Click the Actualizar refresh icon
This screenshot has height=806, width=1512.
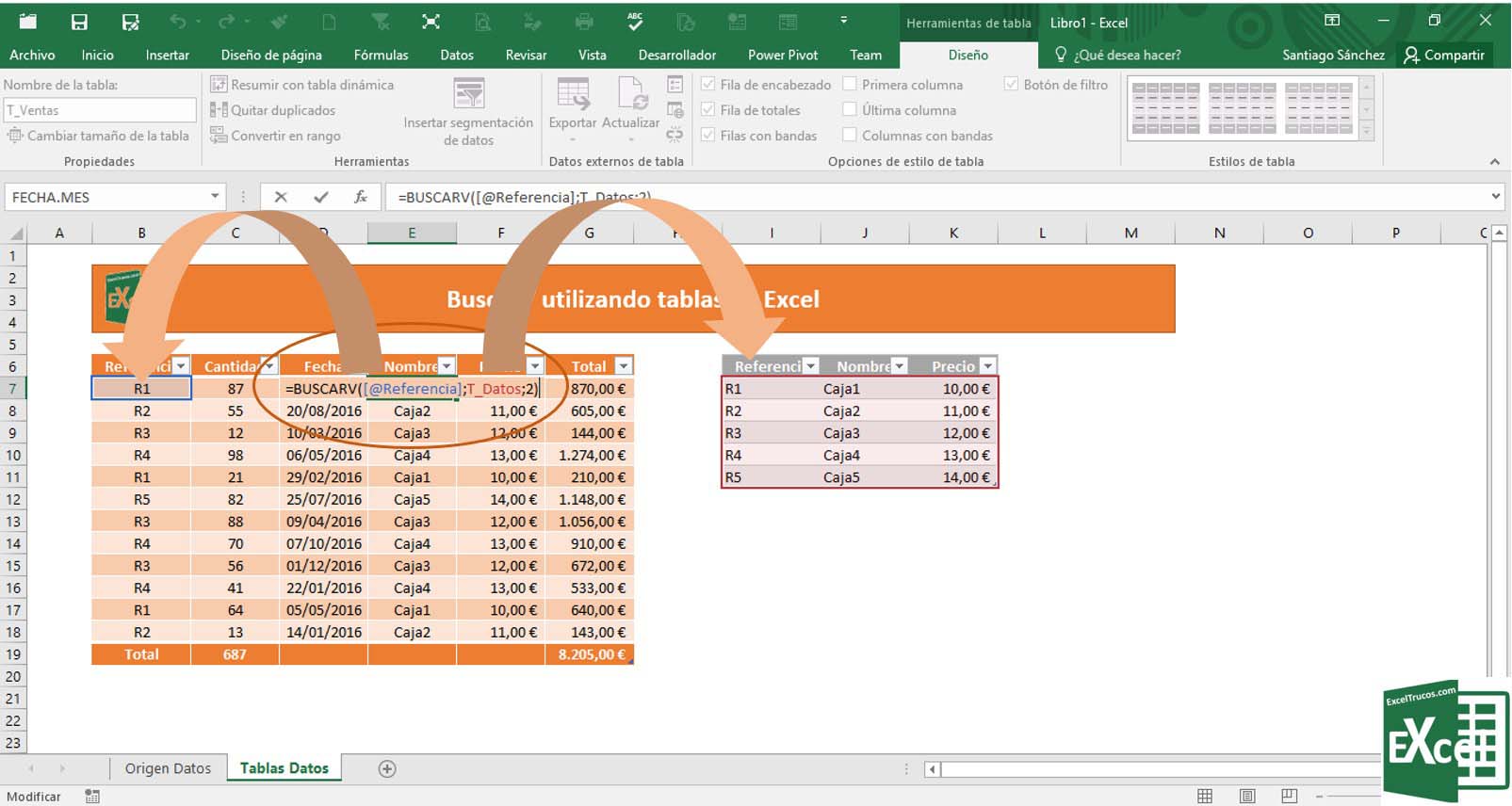pyautogui.click(x=631, y=94)
